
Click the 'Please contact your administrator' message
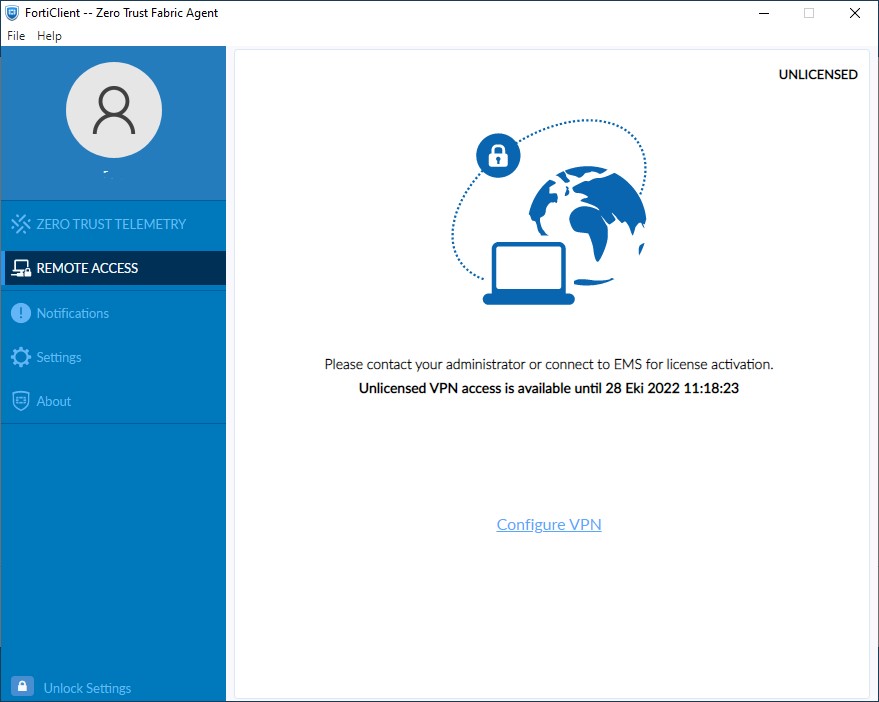(x=549, y=364)
